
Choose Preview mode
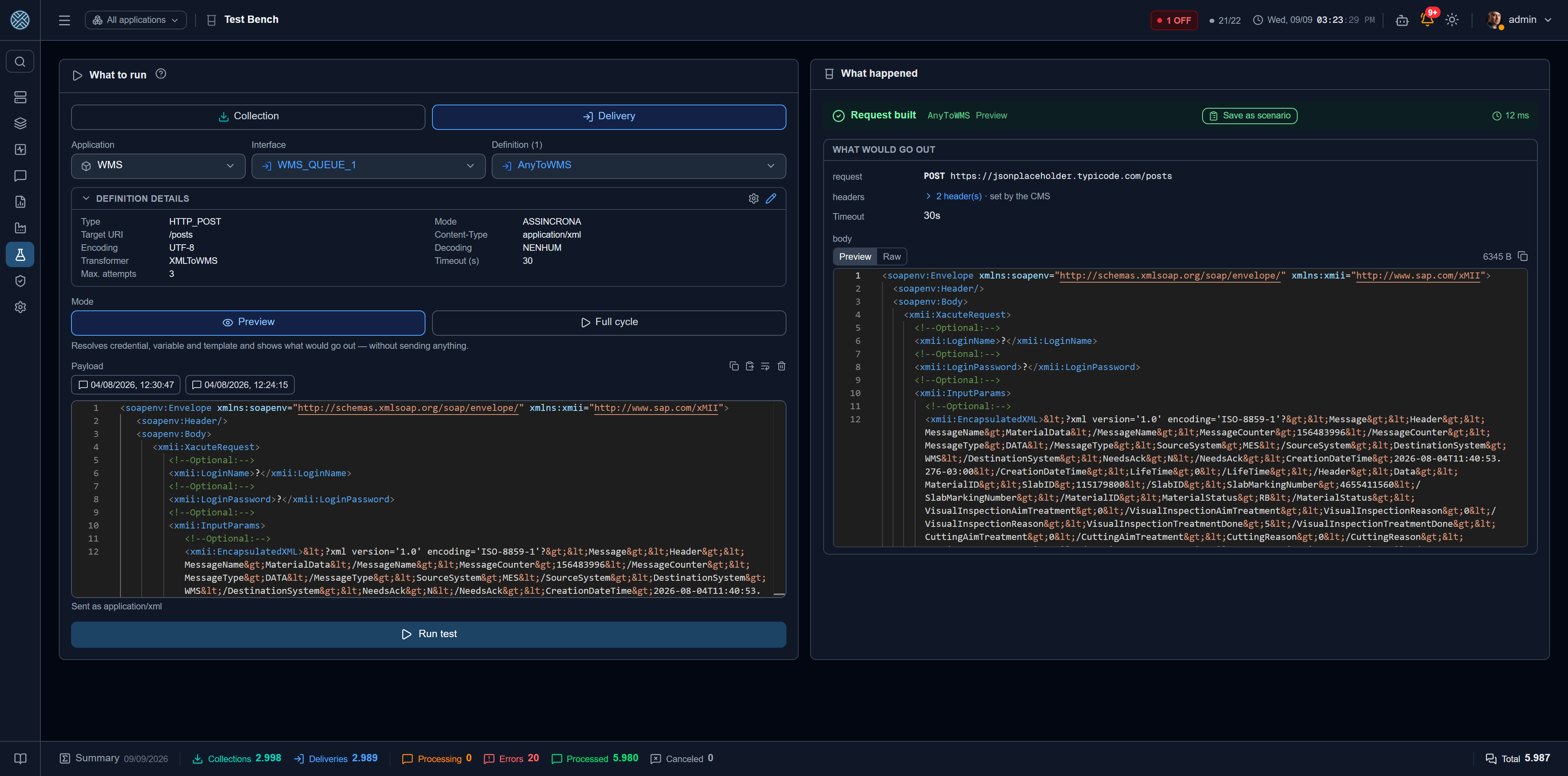(248, 323)
